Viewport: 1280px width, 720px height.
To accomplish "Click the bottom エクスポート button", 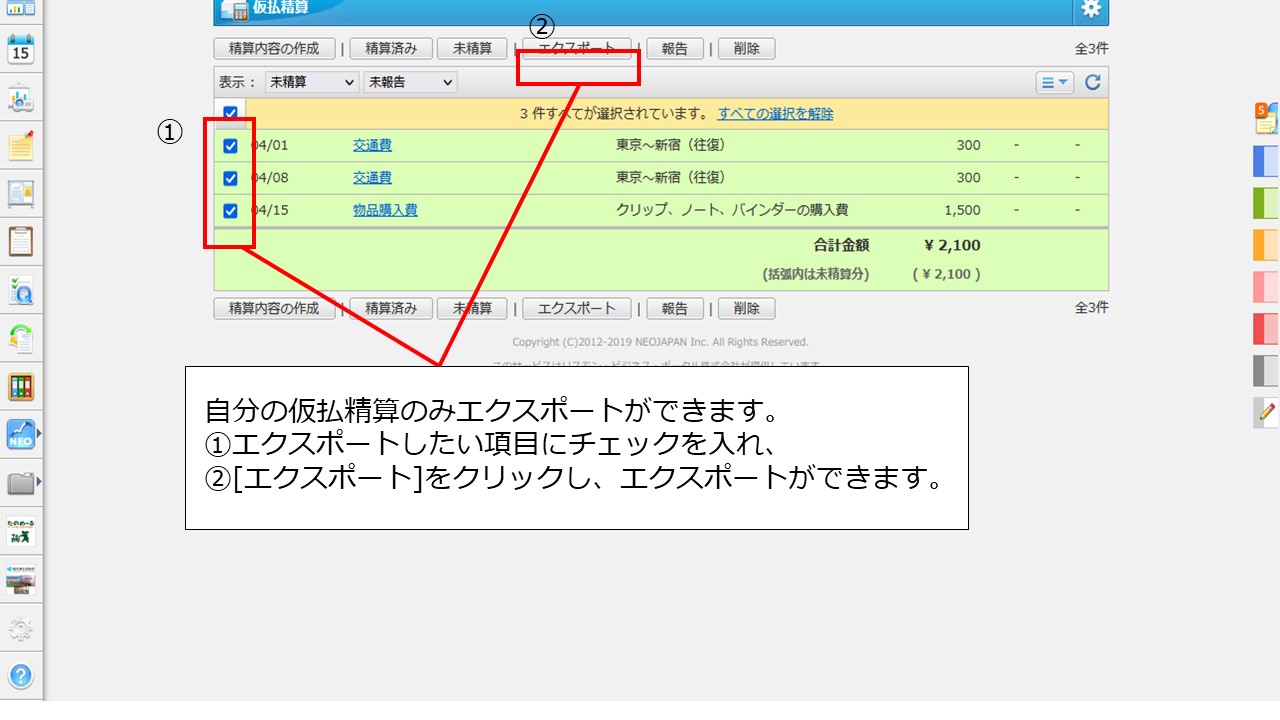I will tap(577, 309).
